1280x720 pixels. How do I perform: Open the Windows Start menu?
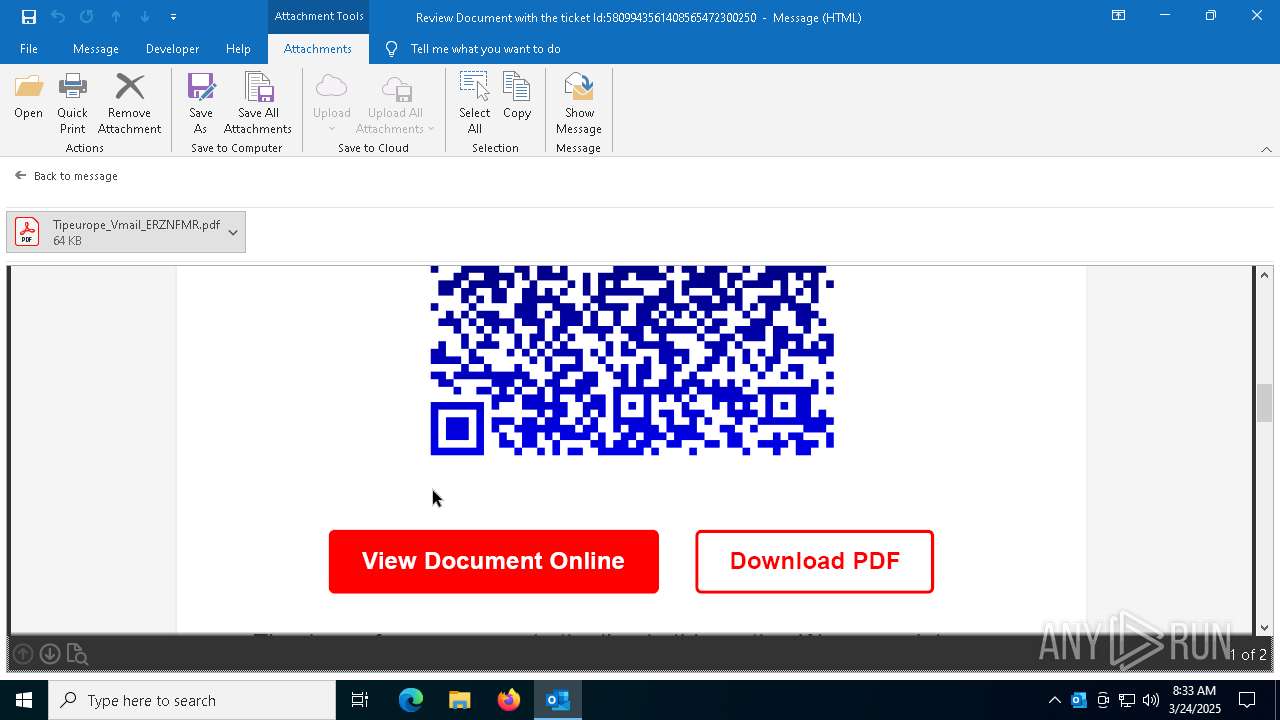24,700
